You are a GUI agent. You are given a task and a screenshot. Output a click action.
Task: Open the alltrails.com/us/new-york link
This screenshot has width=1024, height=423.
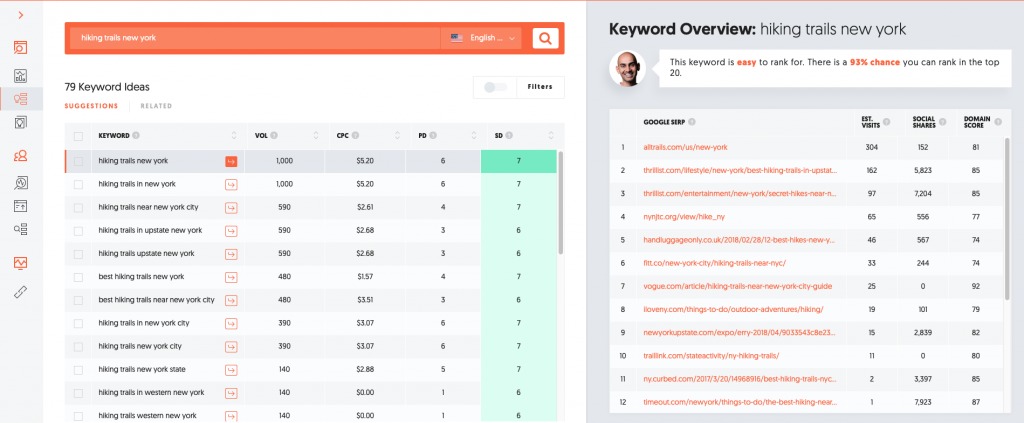(x=685, y=148)
